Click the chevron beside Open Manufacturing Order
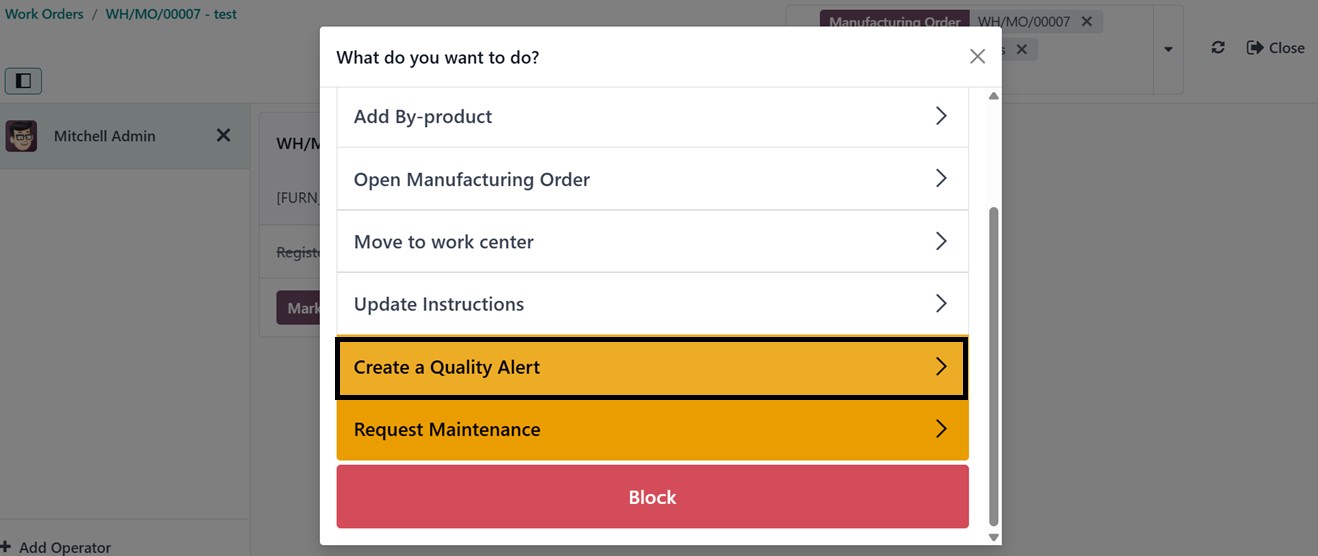This screenshot has height=556, width=1318. click(x=940, y=179)
